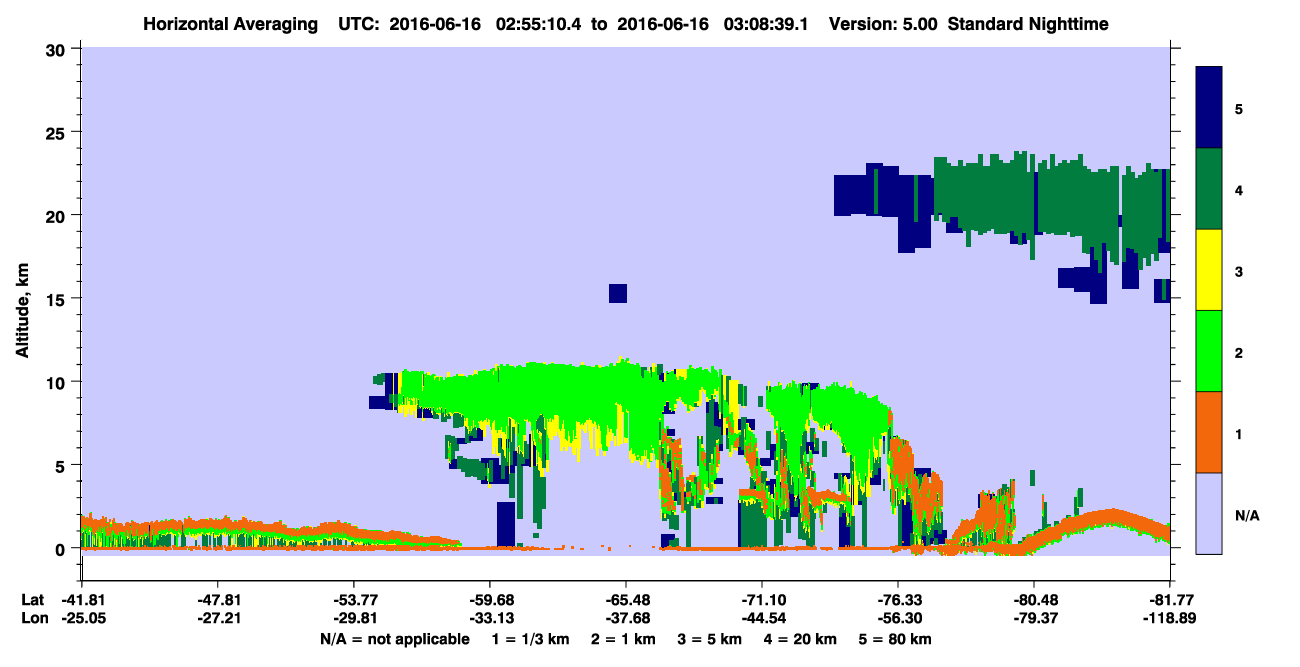This screenshot has height=667, width=1300.
Task: Click the latitude value '-65.48'
Action: 625,600
